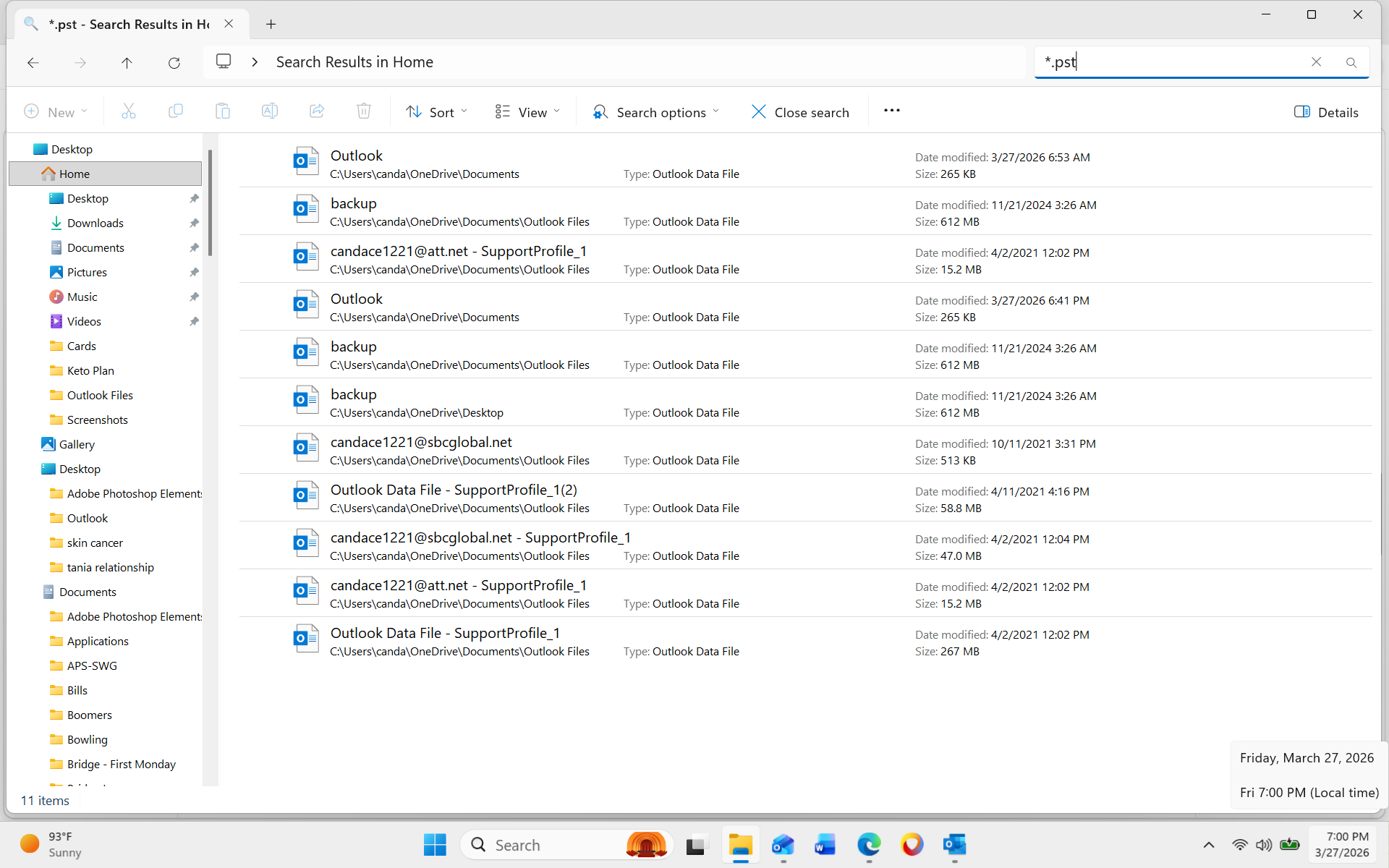This screenshot has width=1389, height=868.
Task: Open Windows Start button on taskbar
Action: pyautogui.click(x=435, y=845)
